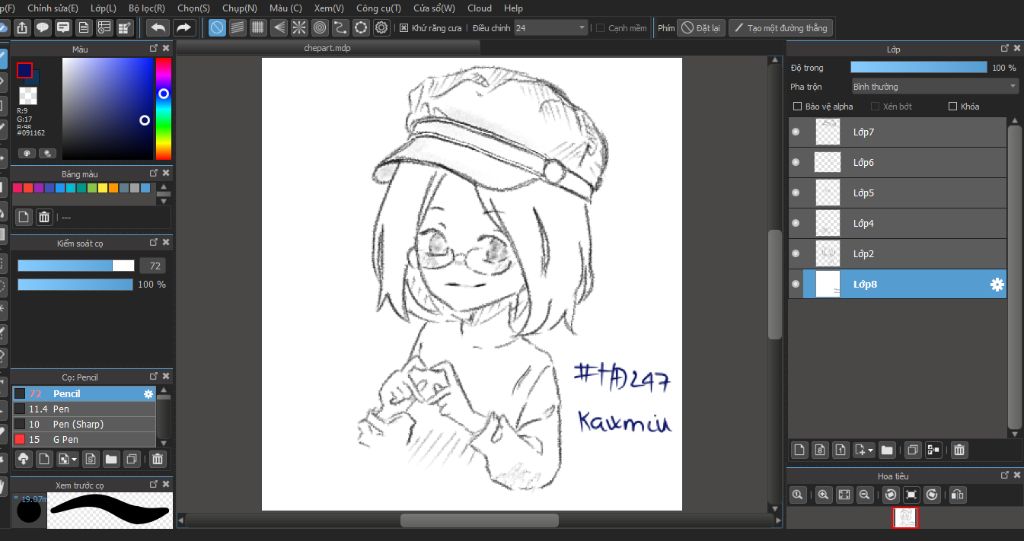Reset canvas rotation in navigator
The image size is (1024, 541).
(911, 495)
